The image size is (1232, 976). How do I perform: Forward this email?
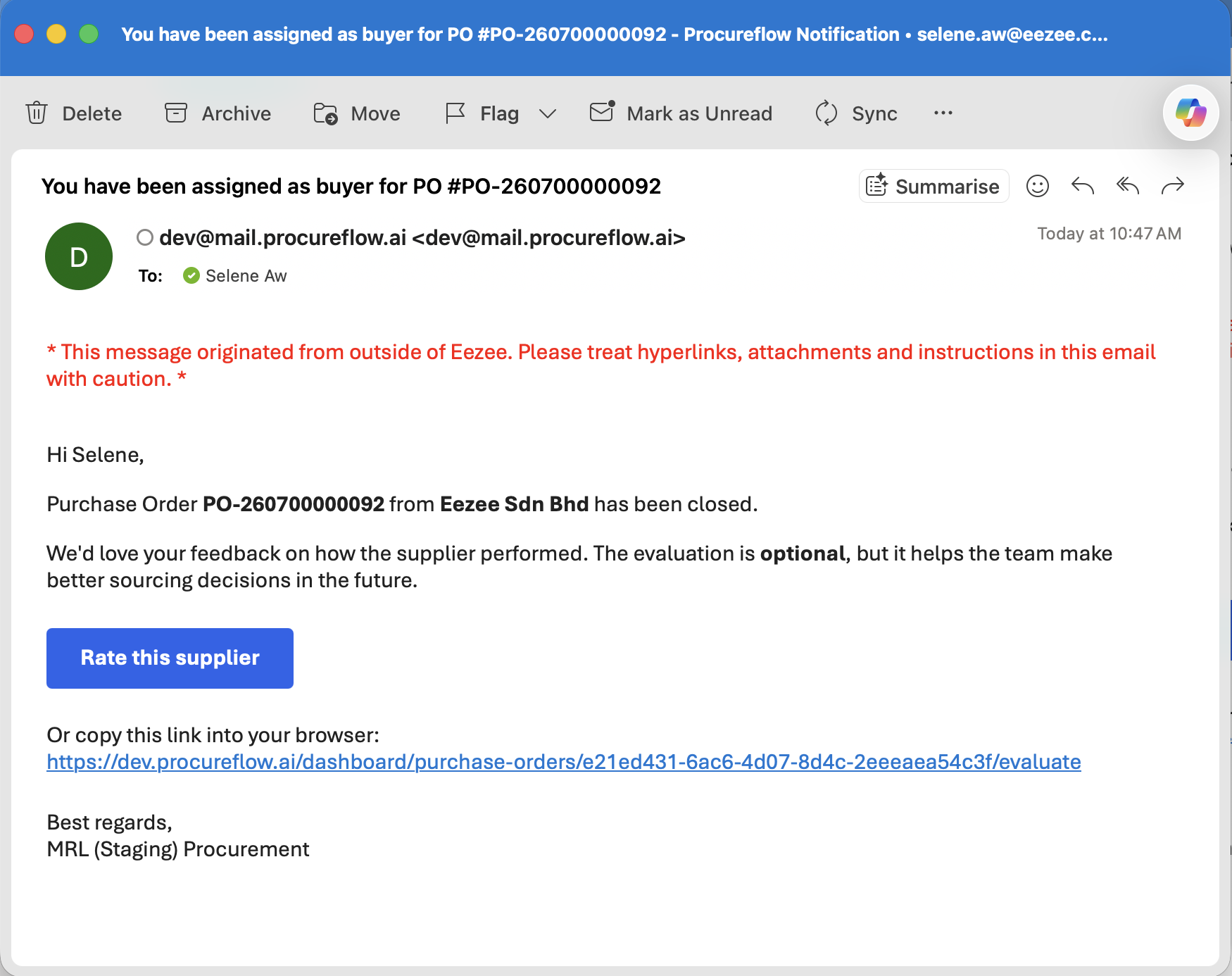(x=1172, y=186)
